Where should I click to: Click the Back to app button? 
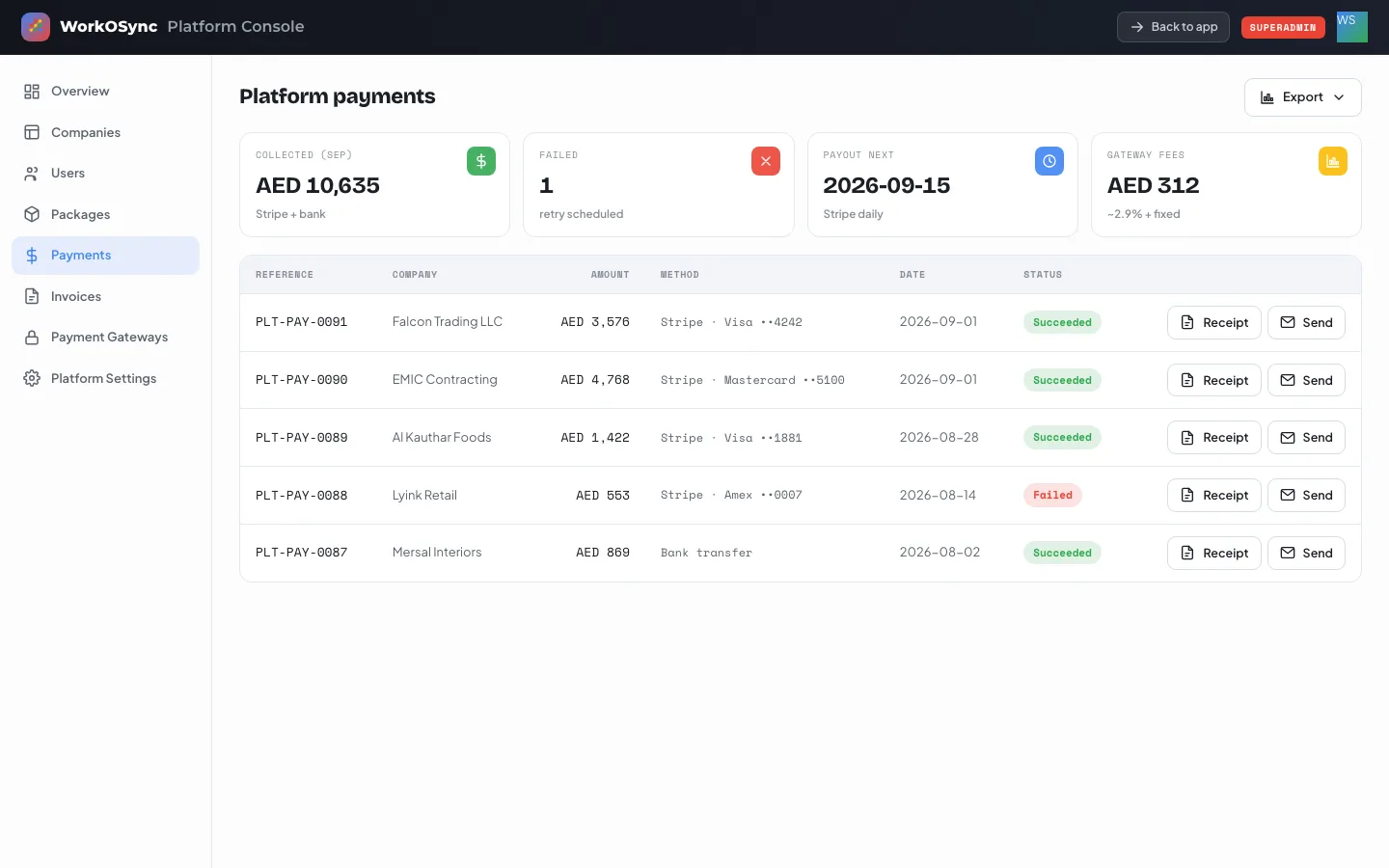[x=1173, y=27]
